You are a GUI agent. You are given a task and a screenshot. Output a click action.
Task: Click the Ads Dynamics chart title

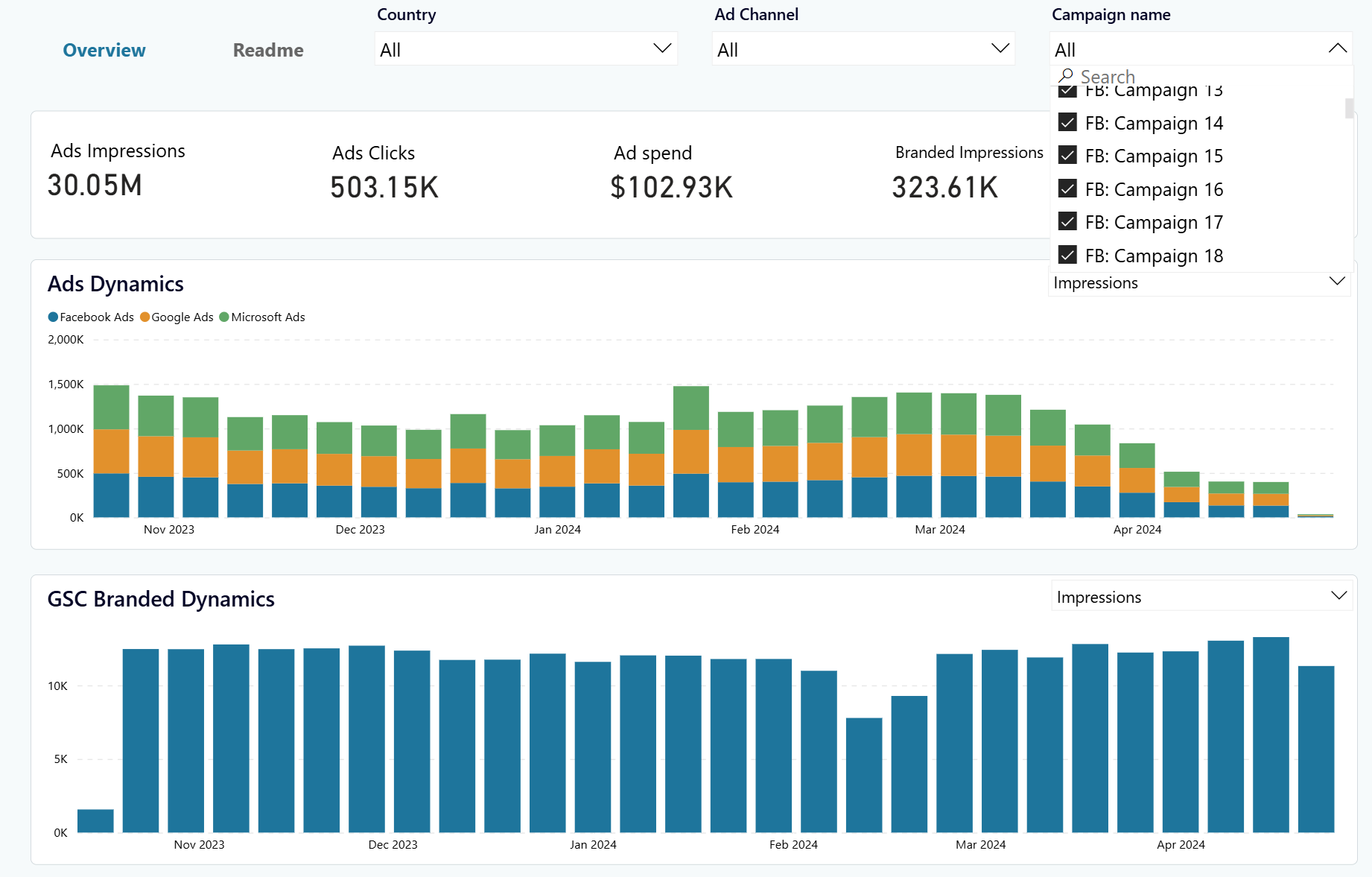pyautogui.click(x=115, y=284)
